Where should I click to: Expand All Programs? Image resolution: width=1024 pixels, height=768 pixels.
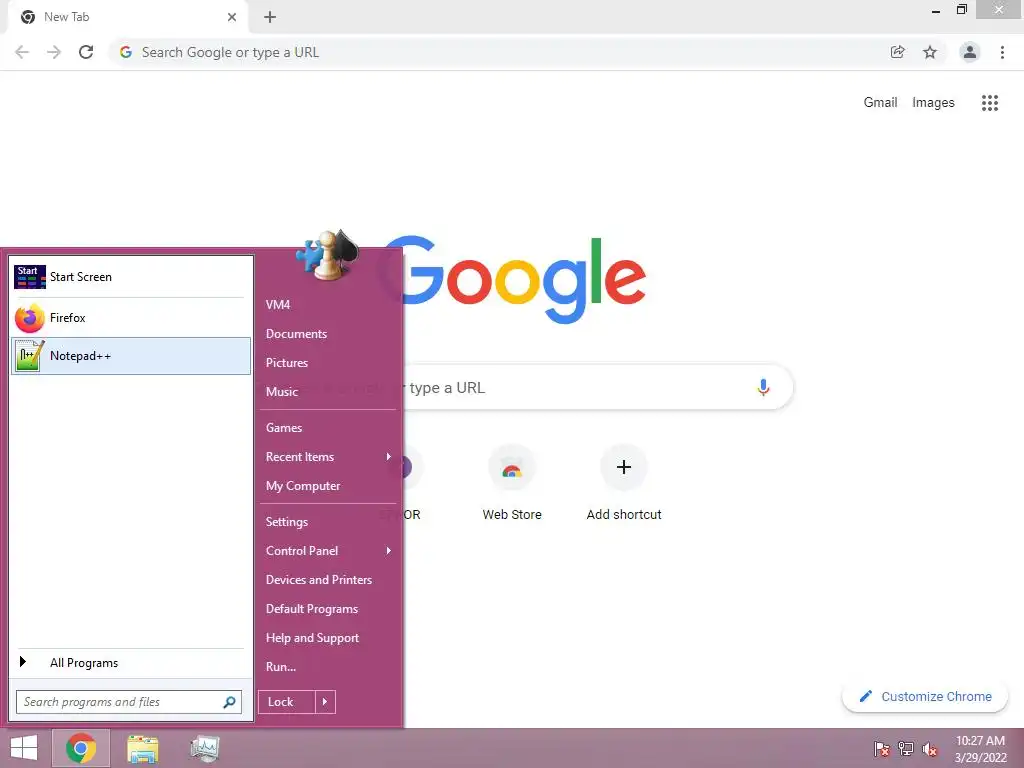[x=131, y=663]
